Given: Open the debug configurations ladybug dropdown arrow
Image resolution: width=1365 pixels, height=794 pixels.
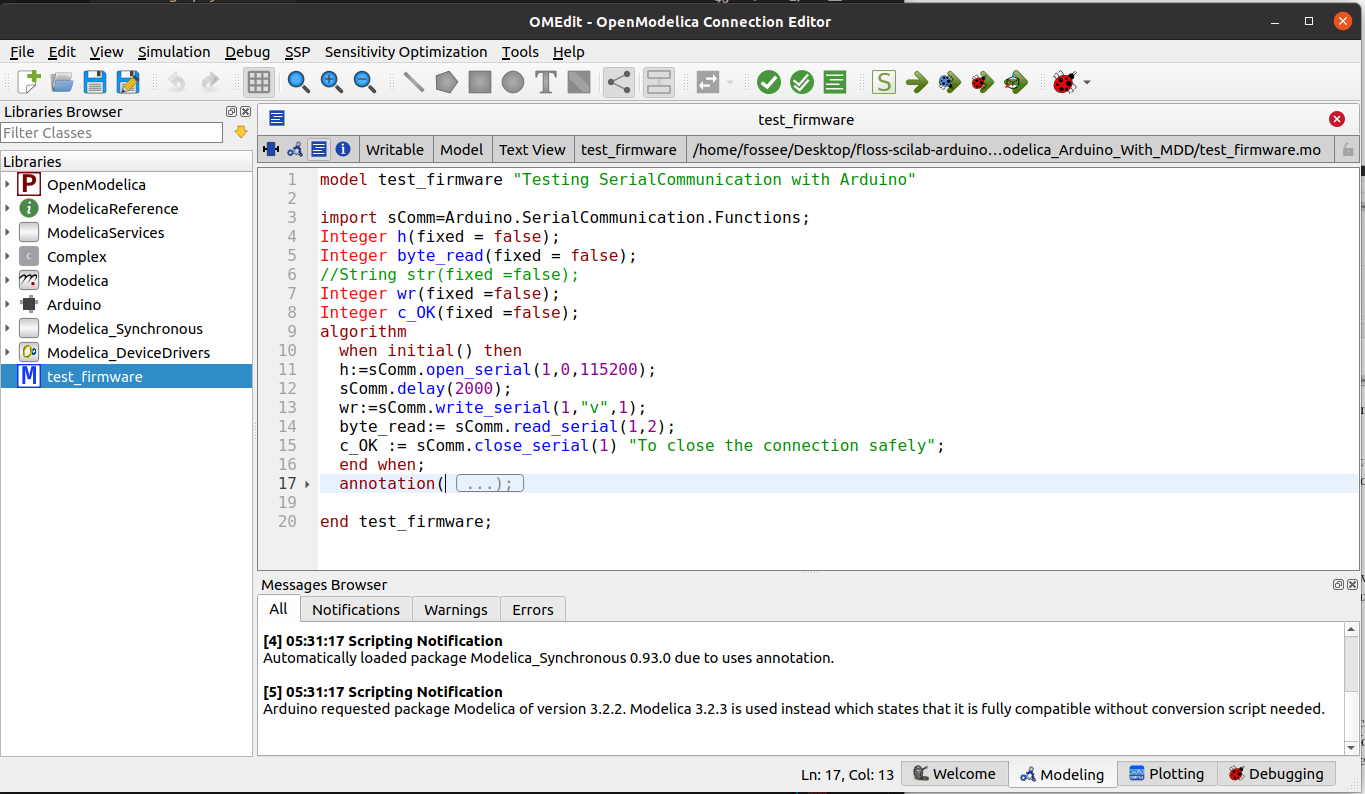Looking at the screenshot, I should tap(1087, 82).
